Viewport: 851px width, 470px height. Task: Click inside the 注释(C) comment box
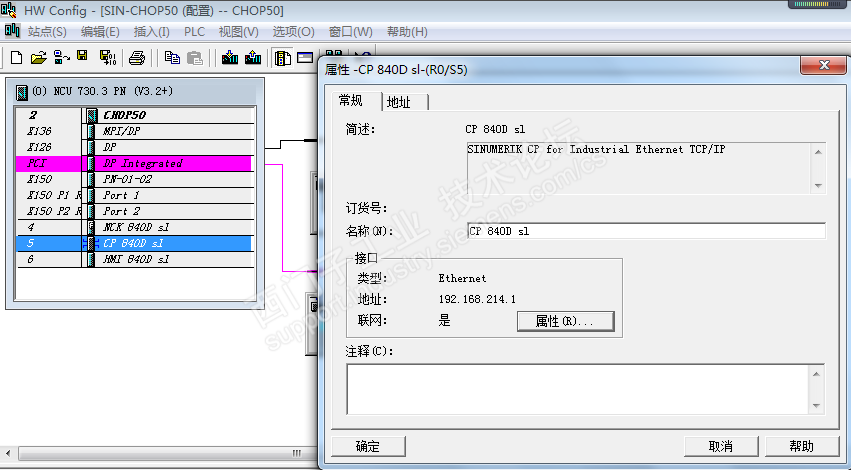tap(577, 389)
